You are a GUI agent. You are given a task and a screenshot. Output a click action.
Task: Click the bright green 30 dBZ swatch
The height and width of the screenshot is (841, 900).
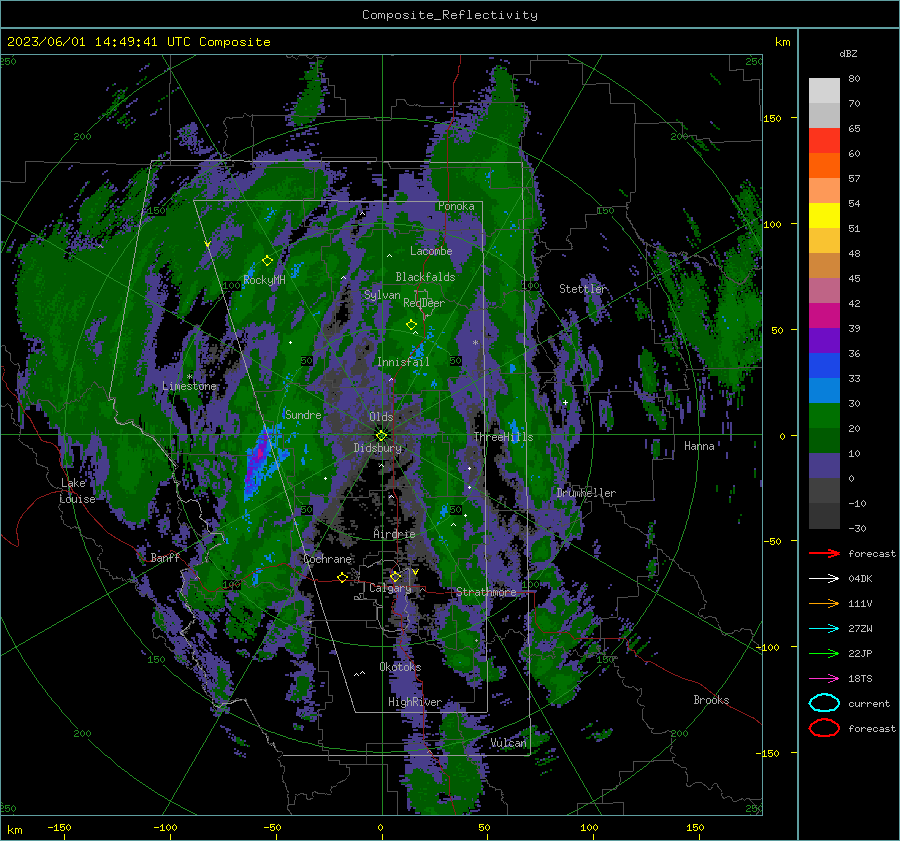point(824,416)
